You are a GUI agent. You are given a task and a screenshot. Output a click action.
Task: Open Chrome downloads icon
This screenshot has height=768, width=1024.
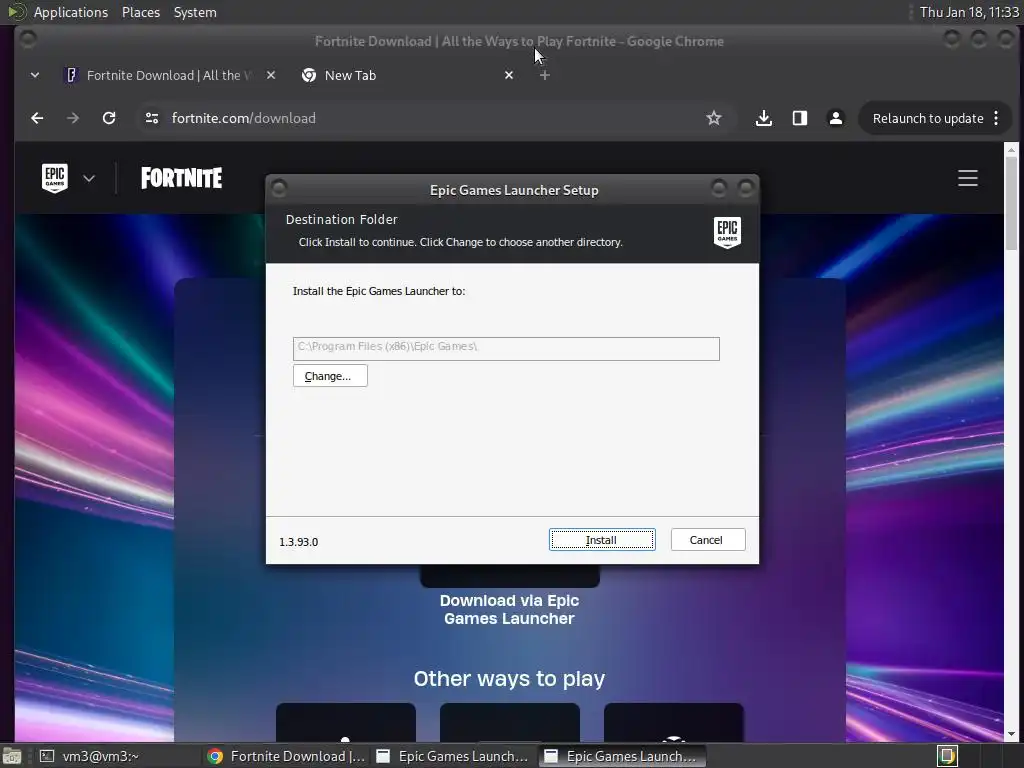click(763, 118)
